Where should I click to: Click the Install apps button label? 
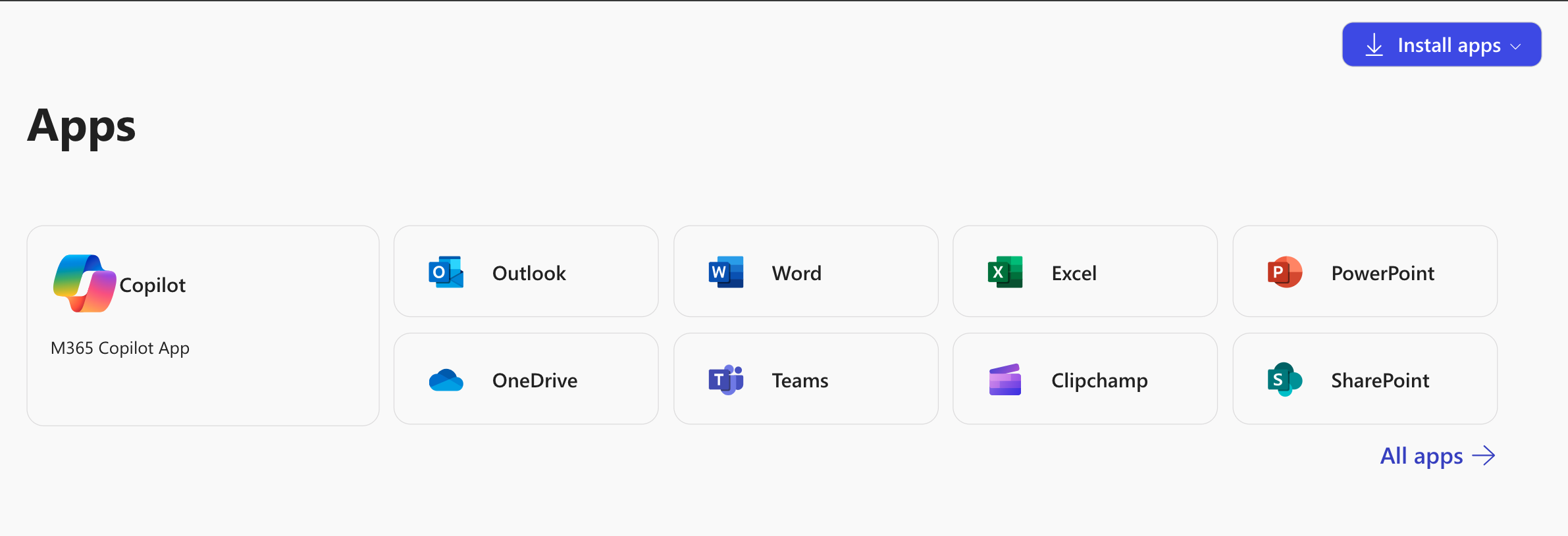(x=1449, y=45)
